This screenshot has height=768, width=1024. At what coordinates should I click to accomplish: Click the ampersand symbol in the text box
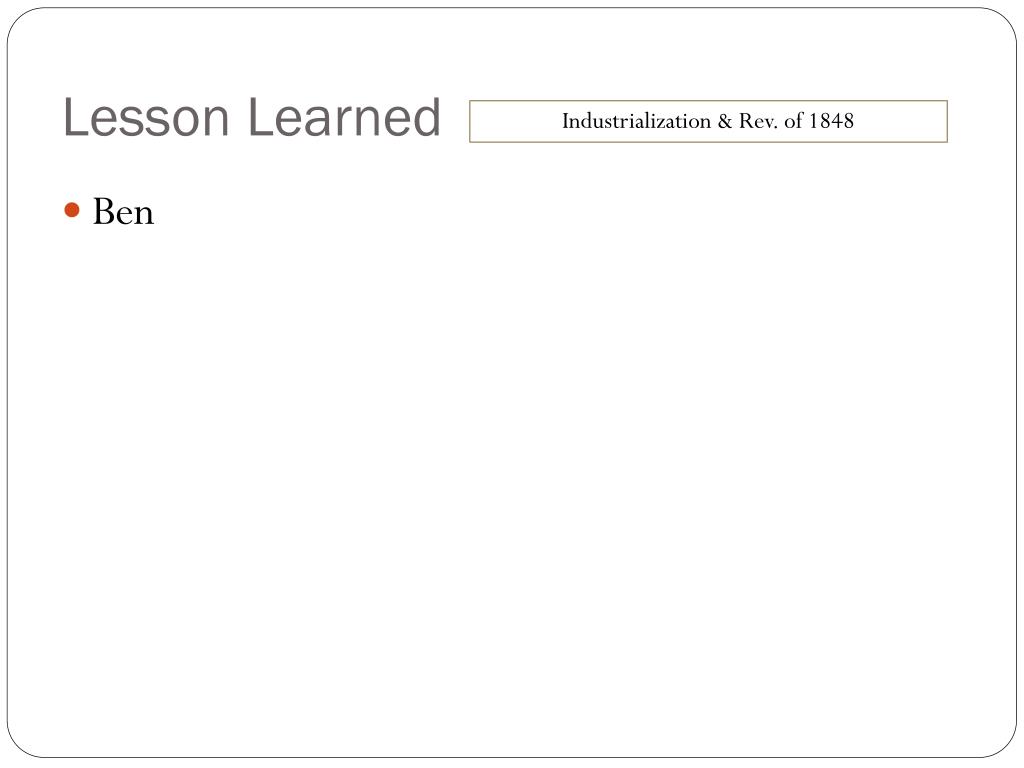coord(725,121)
